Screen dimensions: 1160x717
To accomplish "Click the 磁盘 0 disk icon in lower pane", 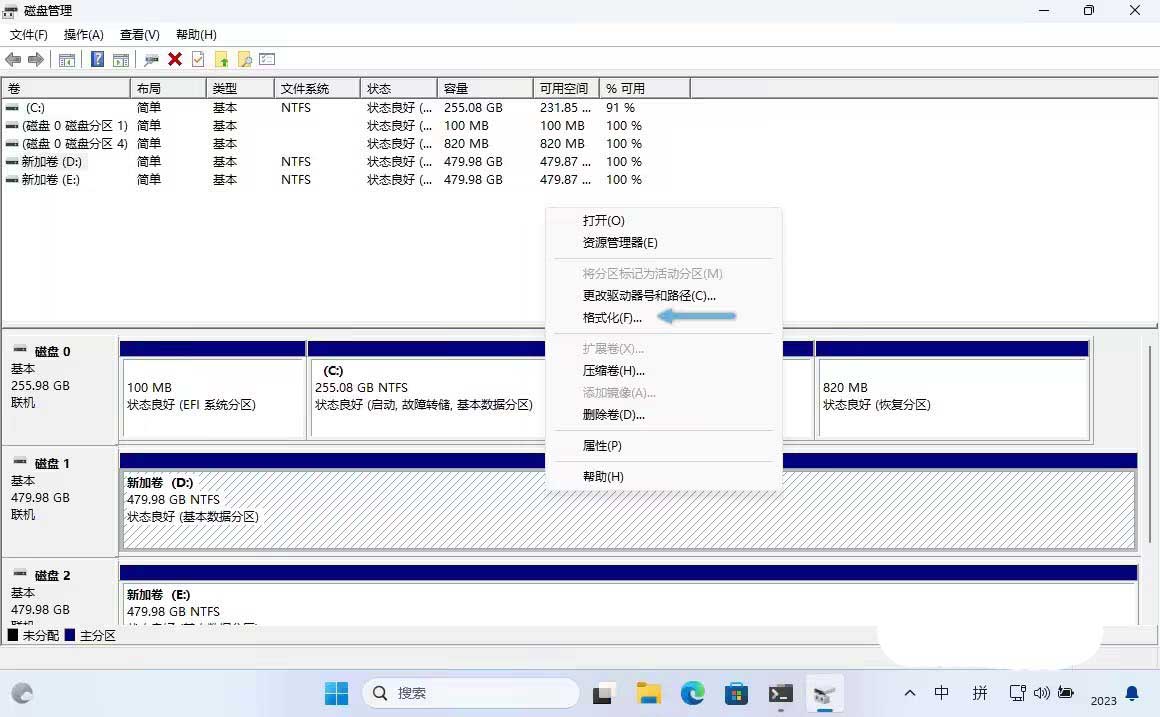I will [20, 349].
